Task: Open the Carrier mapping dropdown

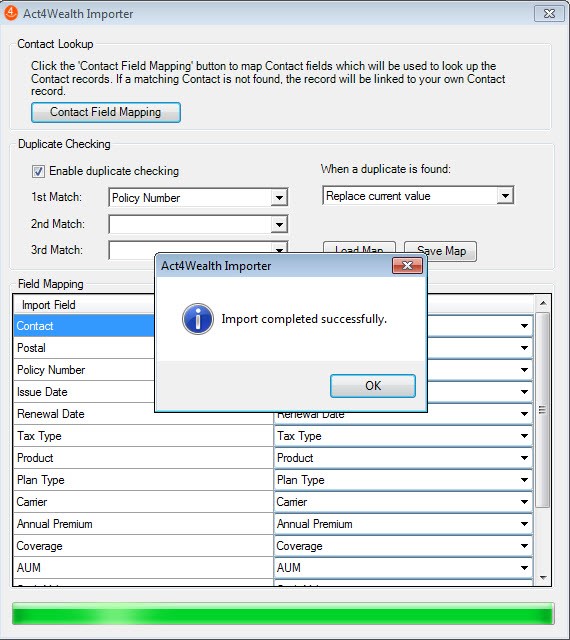Action: coord(524,502)
